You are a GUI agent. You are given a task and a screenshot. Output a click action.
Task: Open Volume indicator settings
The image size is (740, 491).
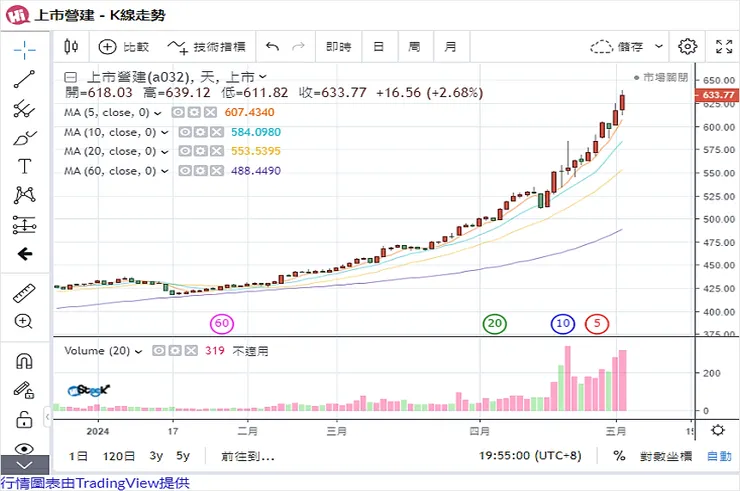click(175, 351)
